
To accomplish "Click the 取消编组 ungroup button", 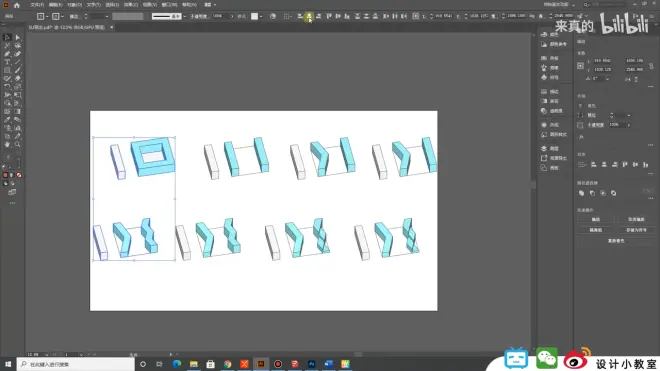I will click(x=636, y=219).
